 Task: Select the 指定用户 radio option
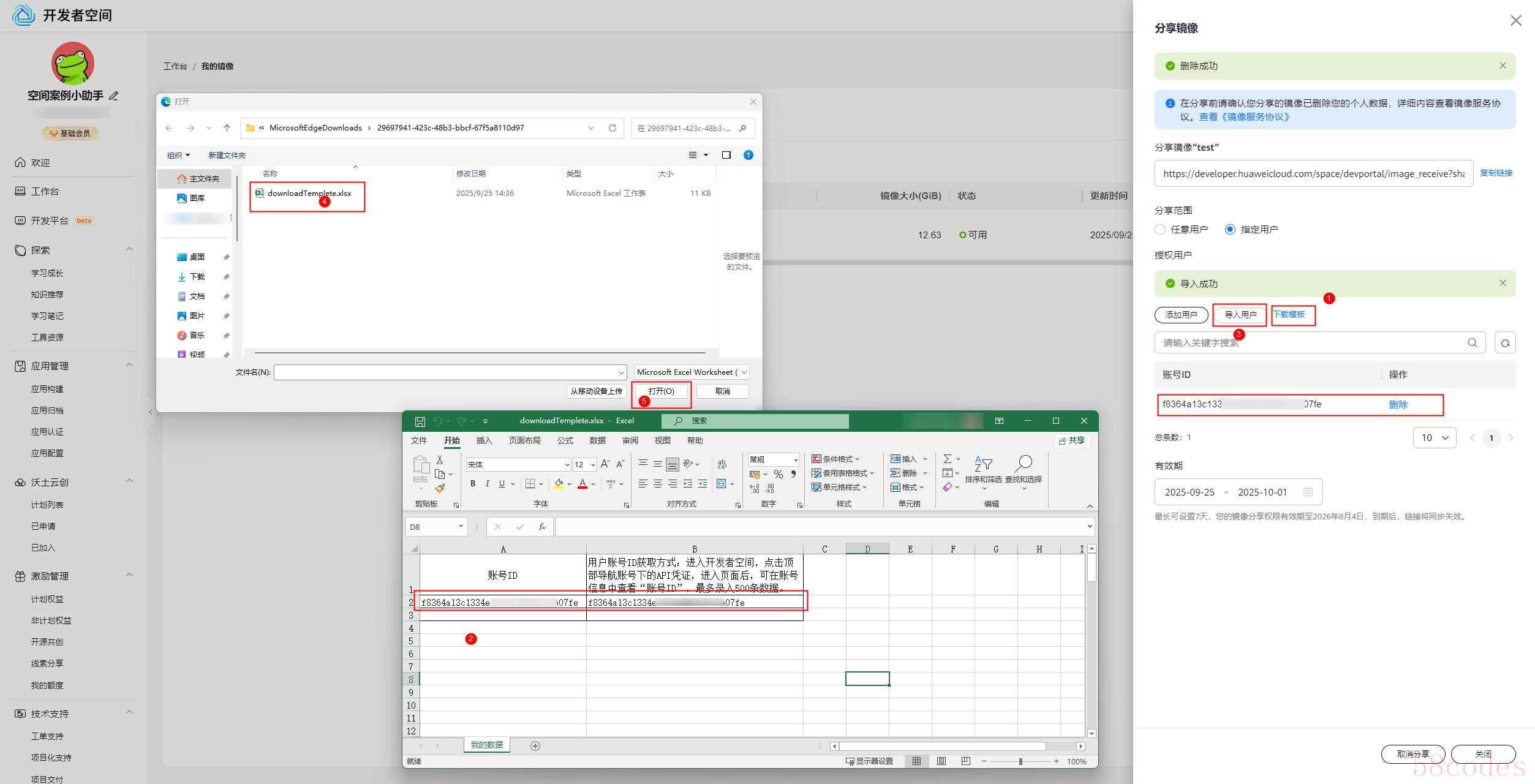pyautogui.click(x=1230, y=230)
